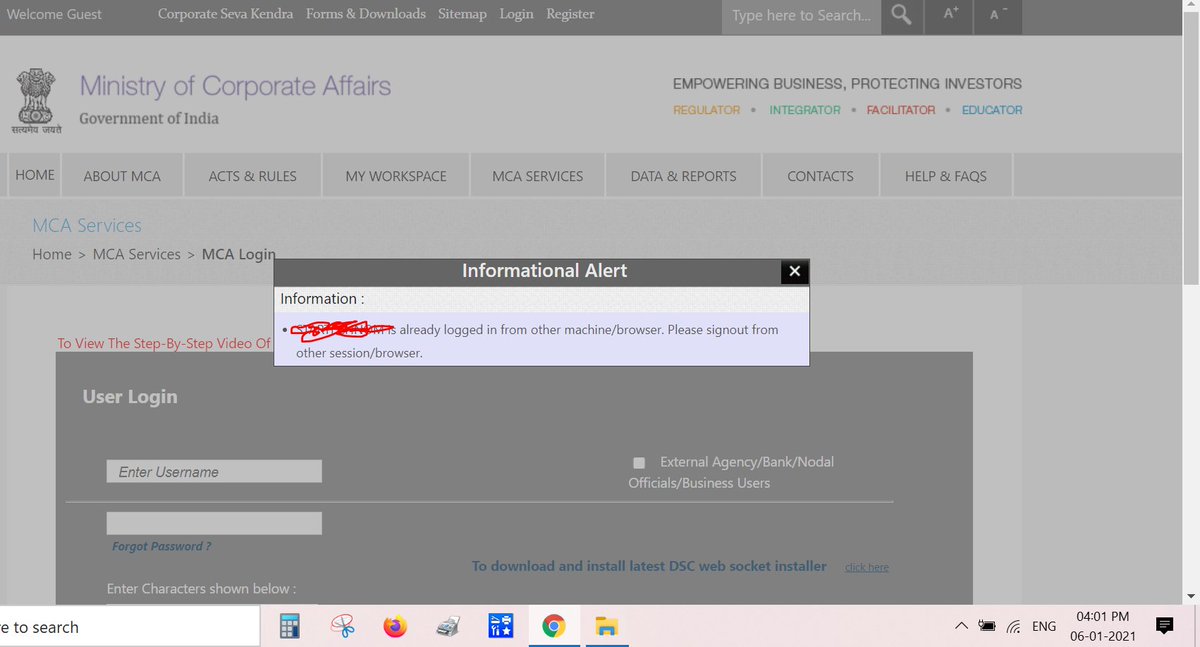Viewport: 1200px width, 647px height.
Task: Open the Sitemap link
Action: point(462,14)
